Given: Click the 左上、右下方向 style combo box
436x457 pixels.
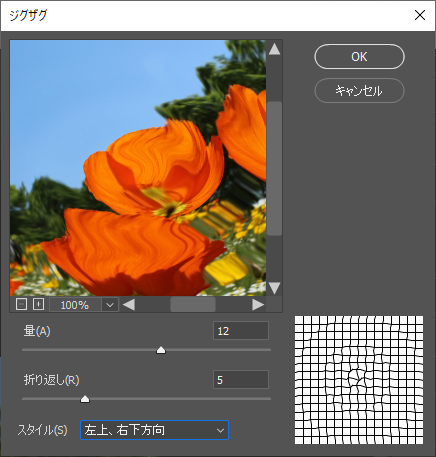Looking at the screenshot, I should pos(154,430).
